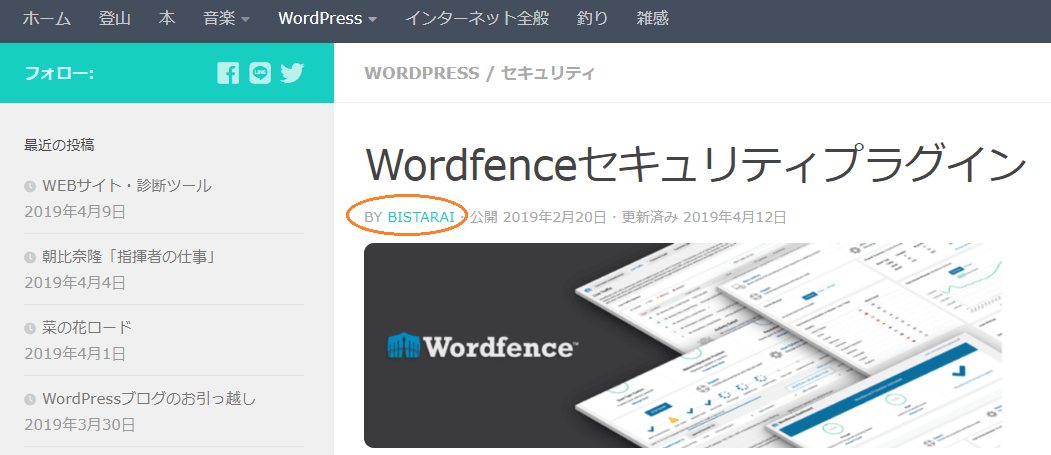Open the 本 menu item
Image resolution: width=1051 pixels, height=455 pixels.
tap(167, 19)
